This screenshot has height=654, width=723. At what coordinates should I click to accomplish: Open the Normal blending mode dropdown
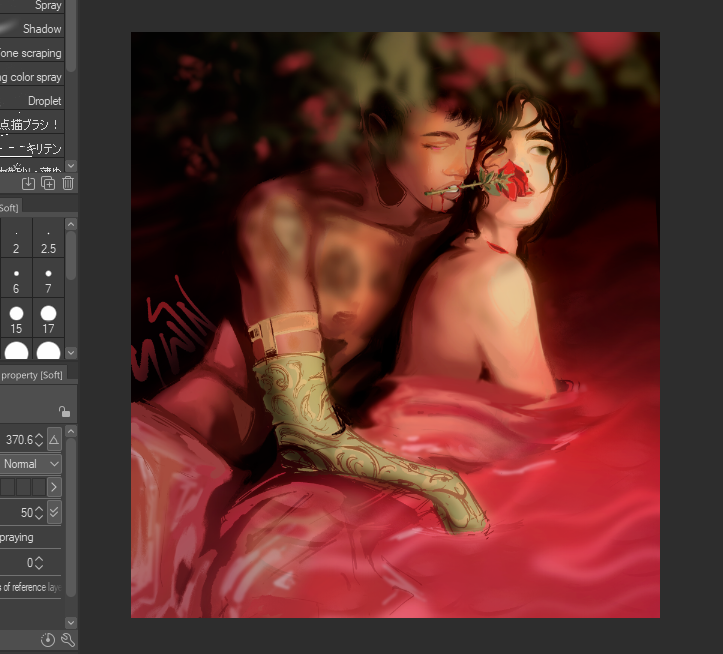pyautogui.click(x=31, y=464)
